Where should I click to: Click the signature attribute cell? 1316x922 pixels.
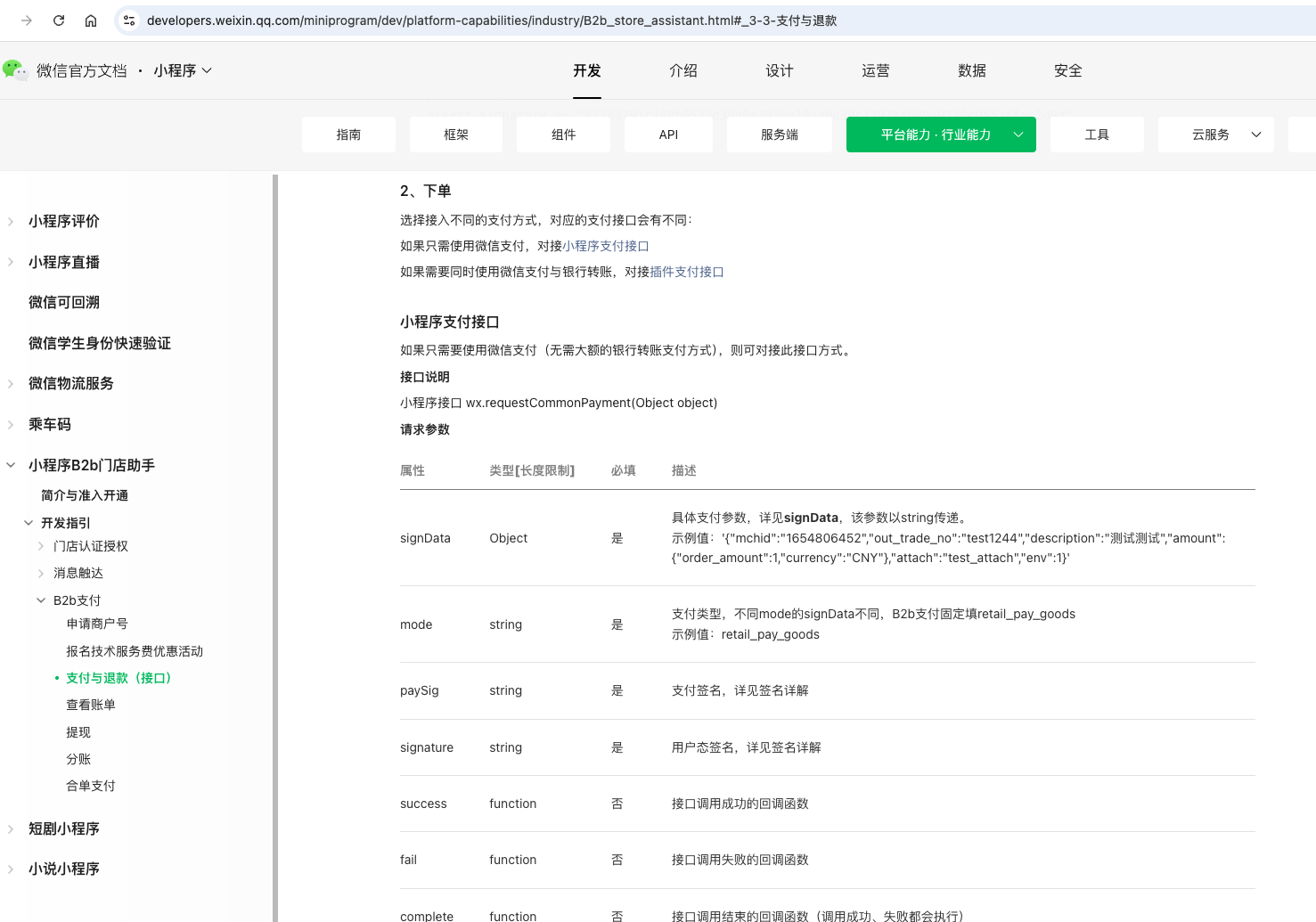click(427, 747)
